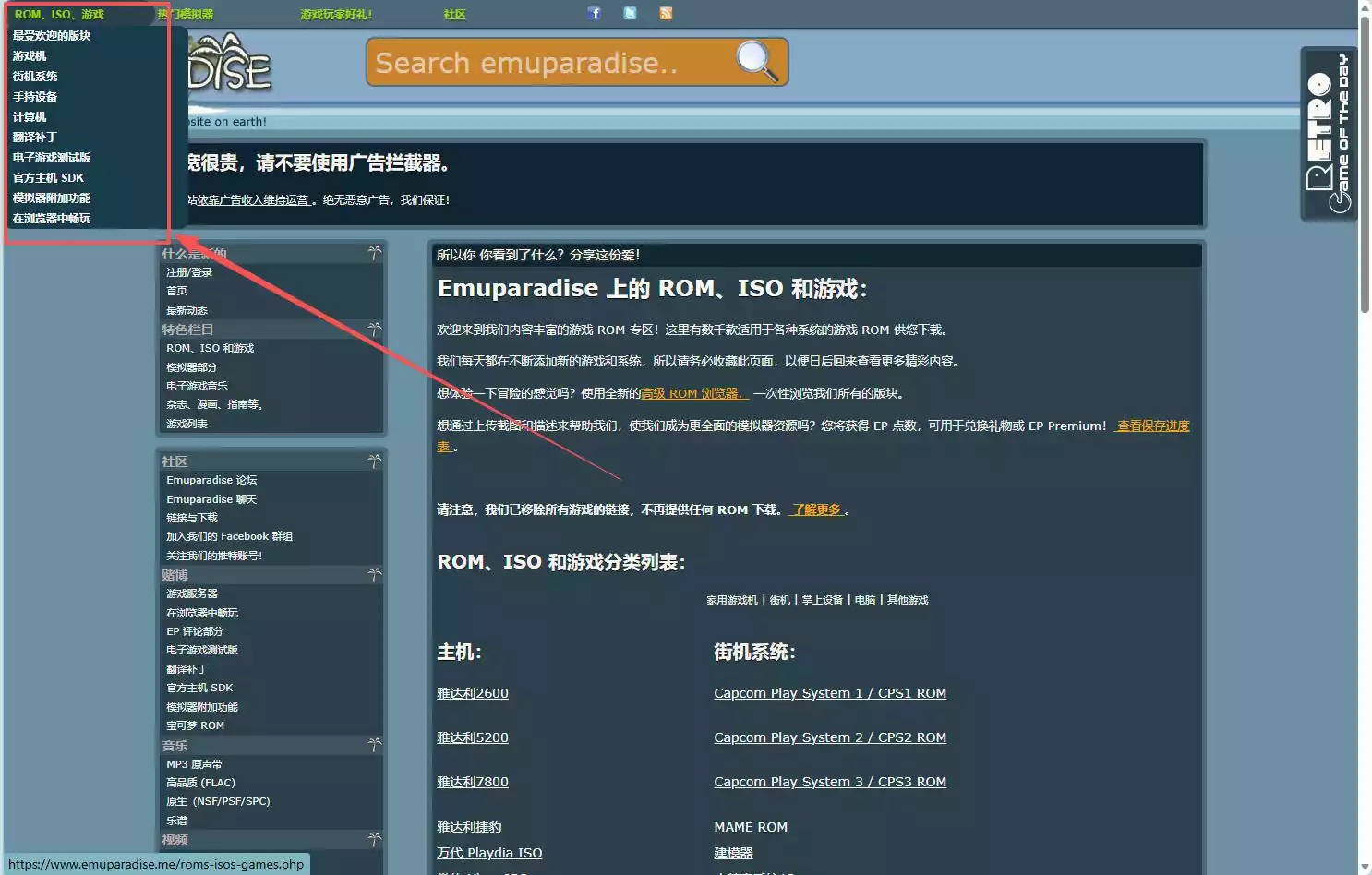The width and height of the screenshot is (1372, 875).
Task: Select 计算机 in dropdown menu
Action: (x=30, y=116)
